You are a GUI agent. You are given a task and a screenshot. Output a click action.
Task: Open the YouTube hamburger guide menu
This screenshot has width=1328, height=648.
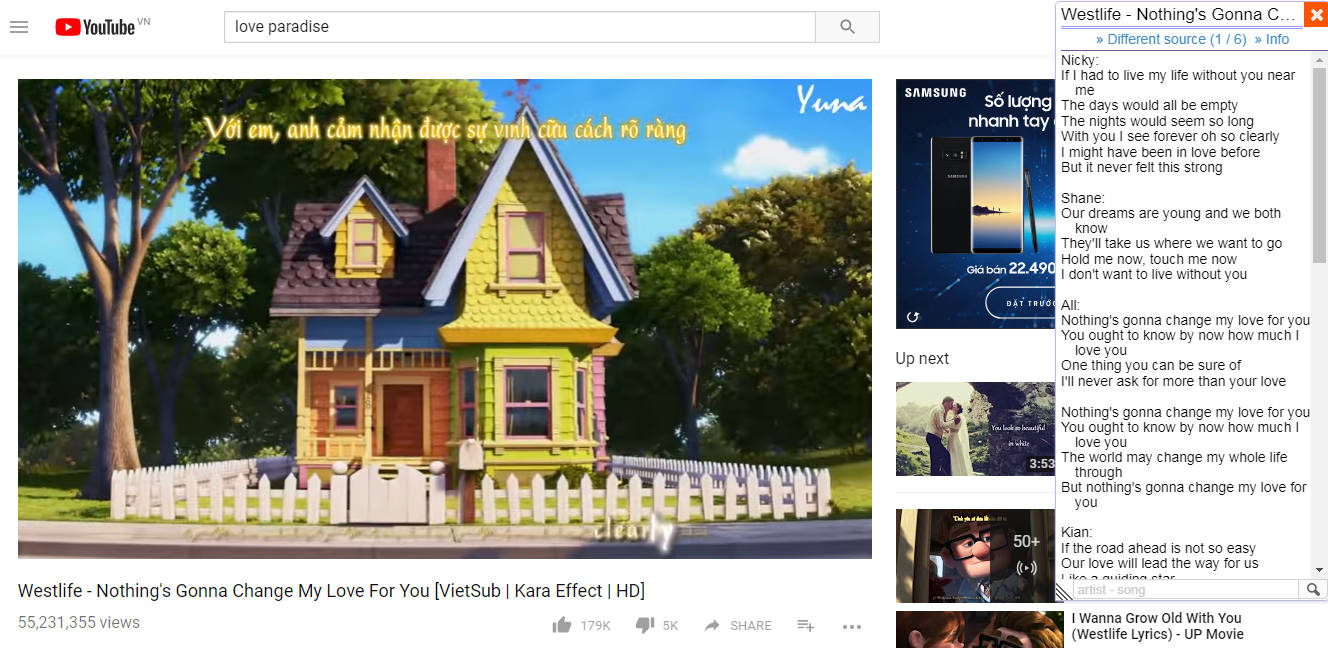[x=19, y=27]
